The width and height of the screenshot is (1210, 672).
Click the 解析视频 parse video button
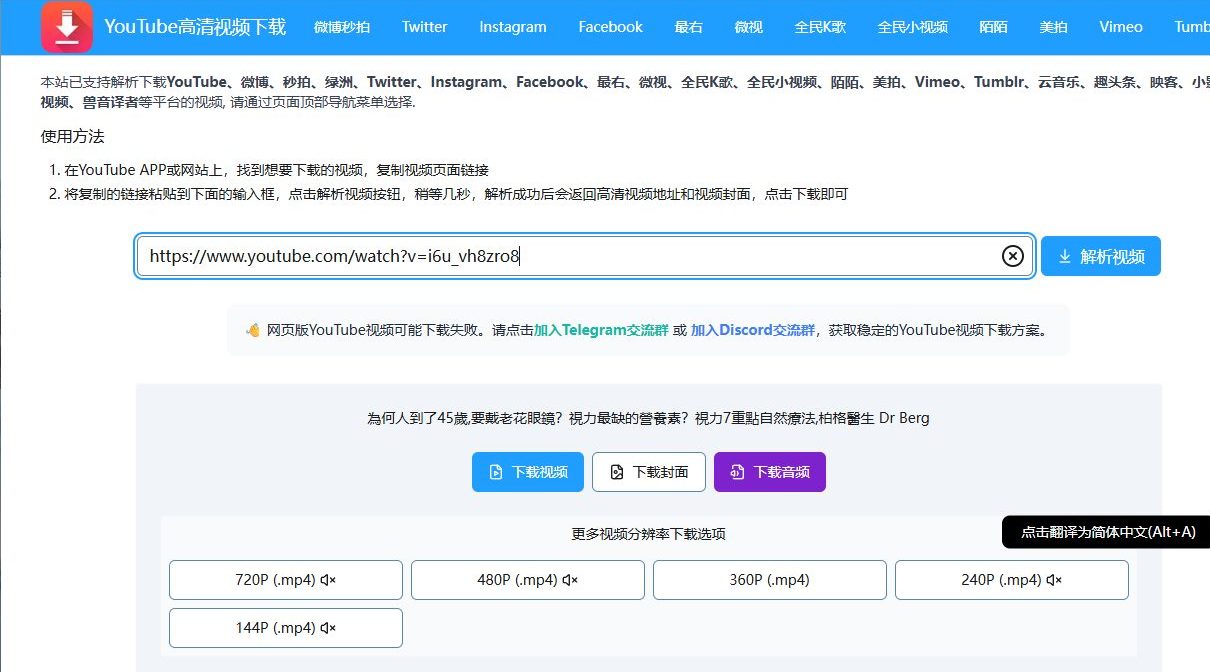click(x=1100, y=256)
